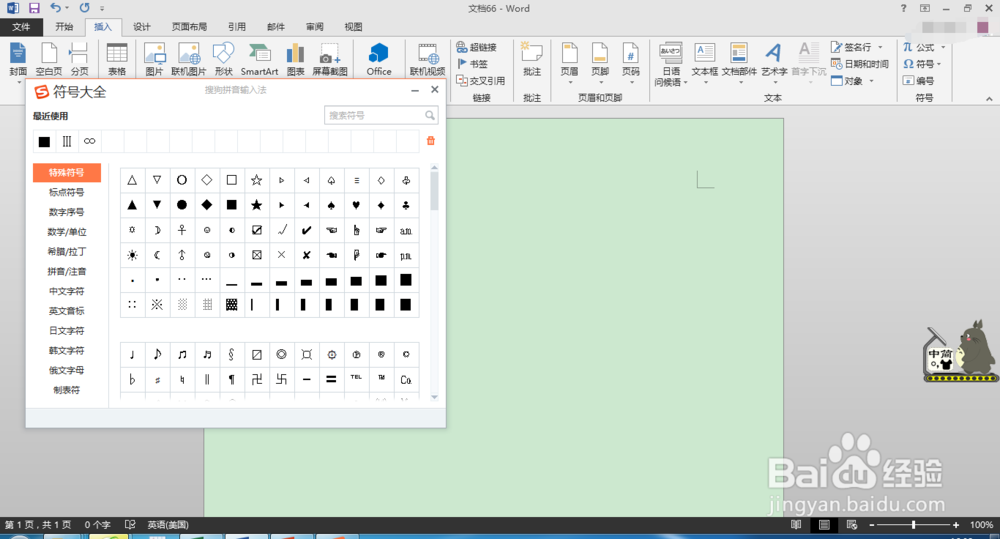The image size is (1000, 539).
Task: Click the symbol panel scrollbar thumb
Action: [x=434, y=191]
